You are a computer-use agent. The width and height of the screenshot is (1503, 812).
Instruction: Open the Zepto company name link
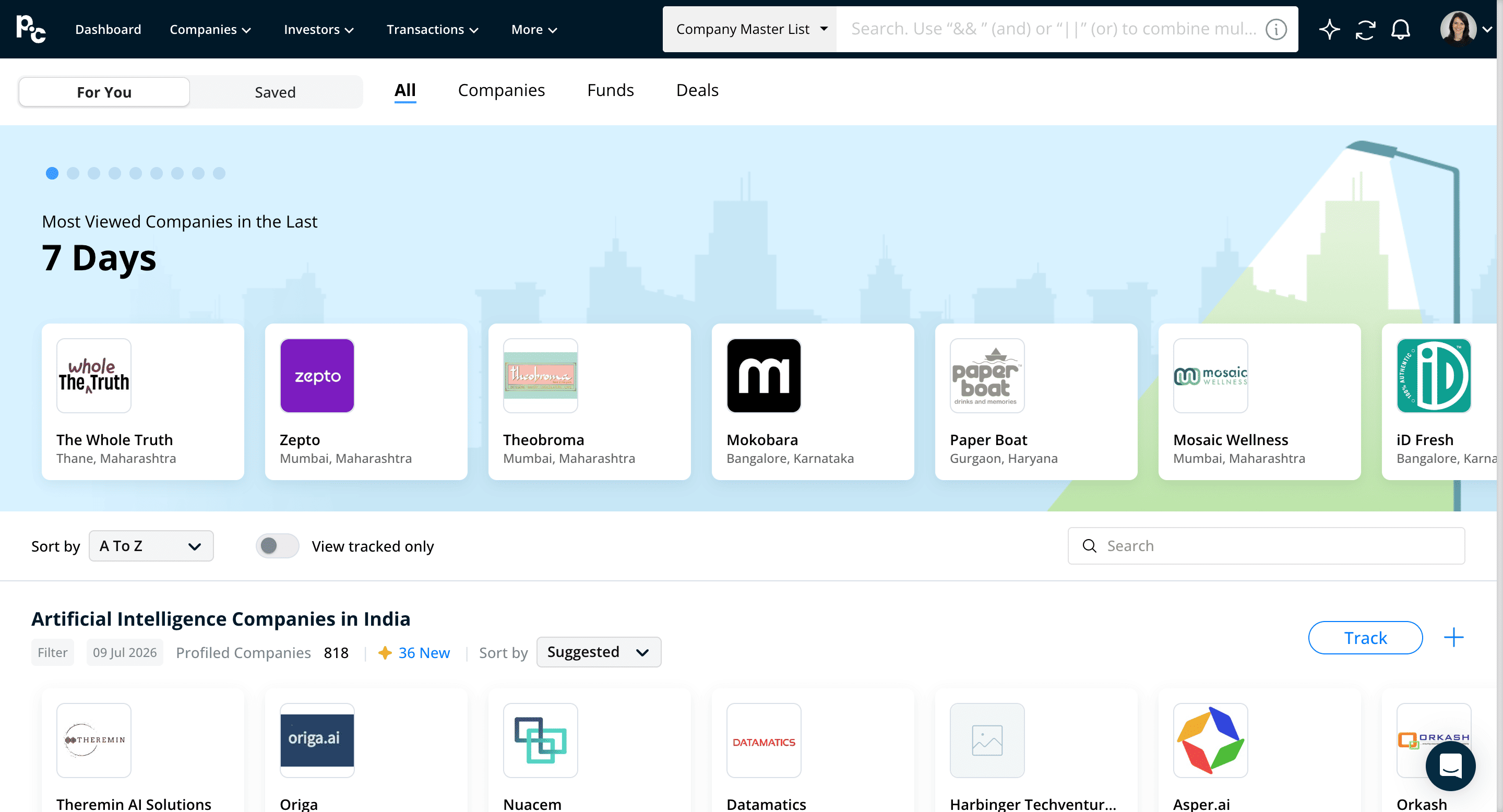(x=300, y=440)
